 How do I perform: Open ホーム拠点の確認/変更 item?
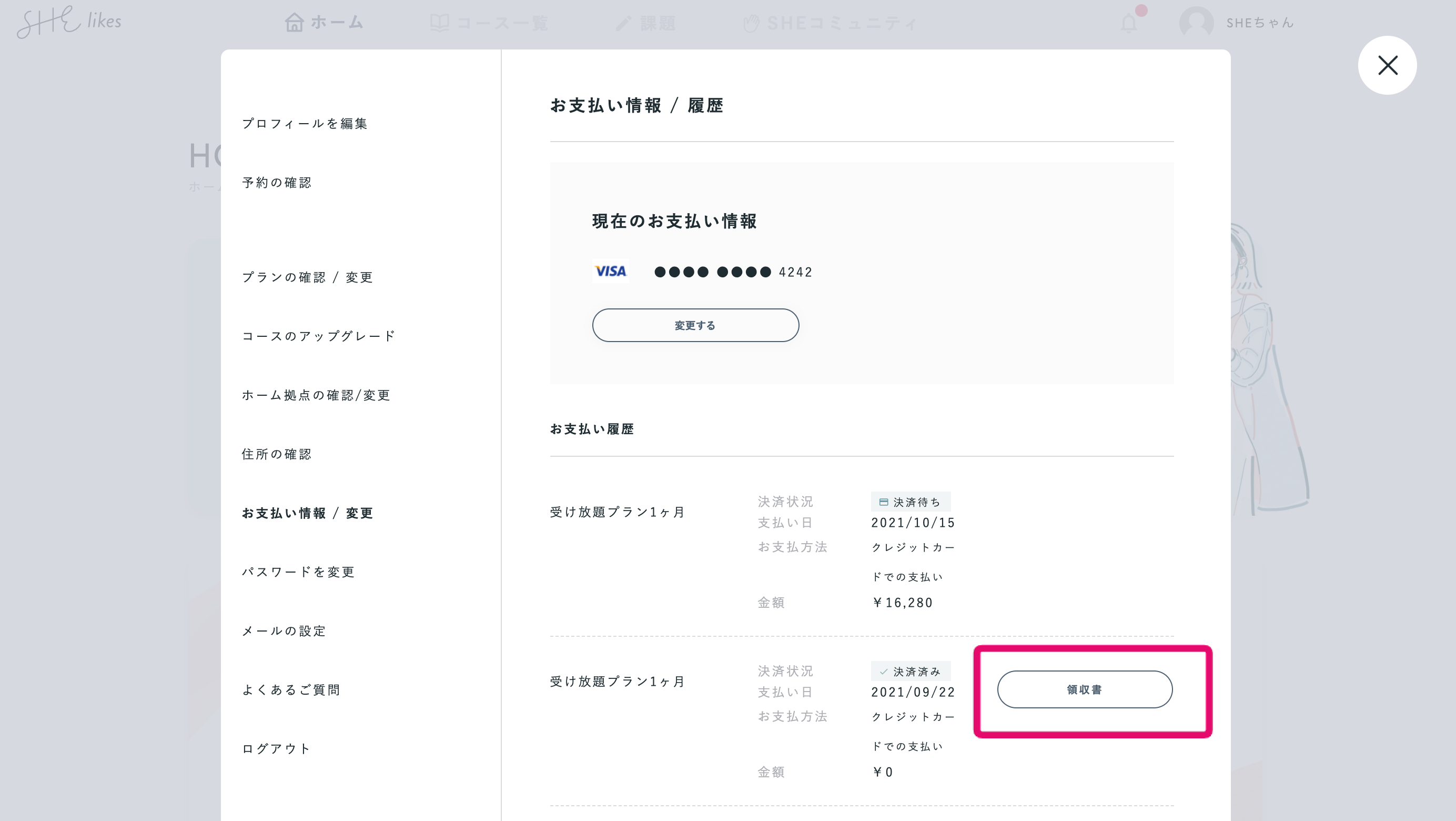tap(316, 395)
